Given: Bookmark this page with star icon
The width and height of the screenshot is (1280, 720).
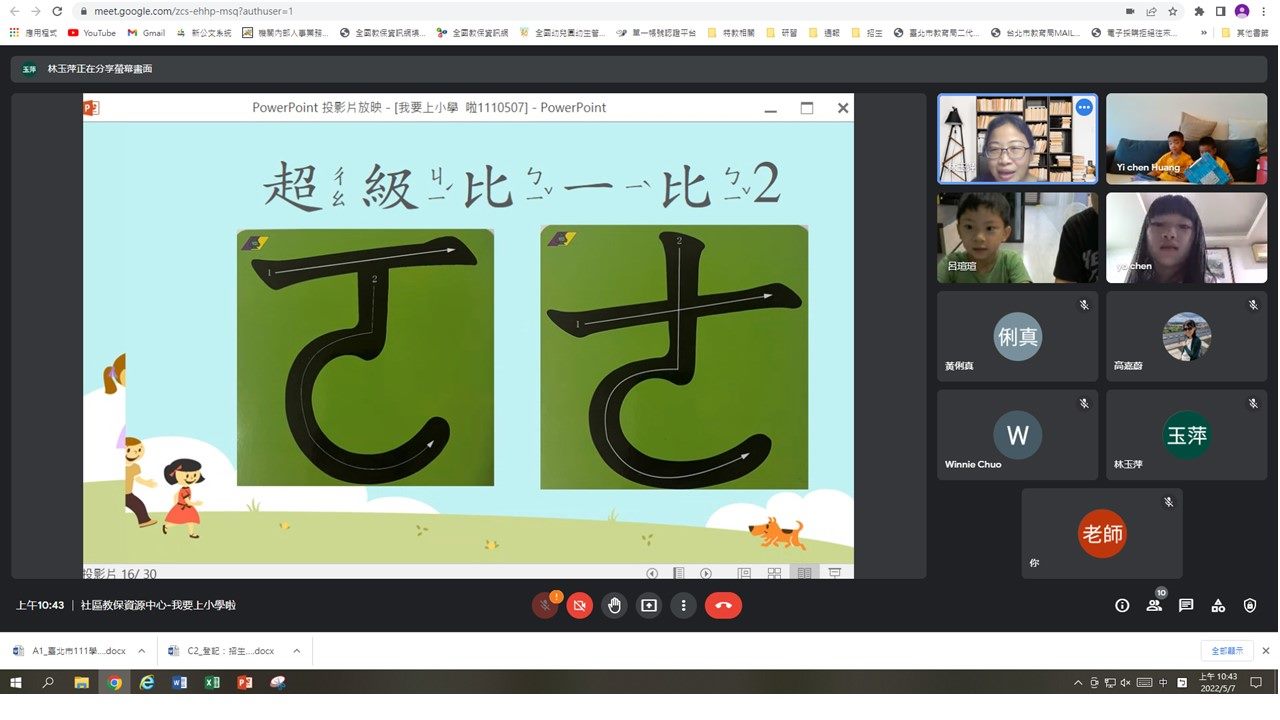Looking at the screenshot, I should click(x=1173, y=11).
